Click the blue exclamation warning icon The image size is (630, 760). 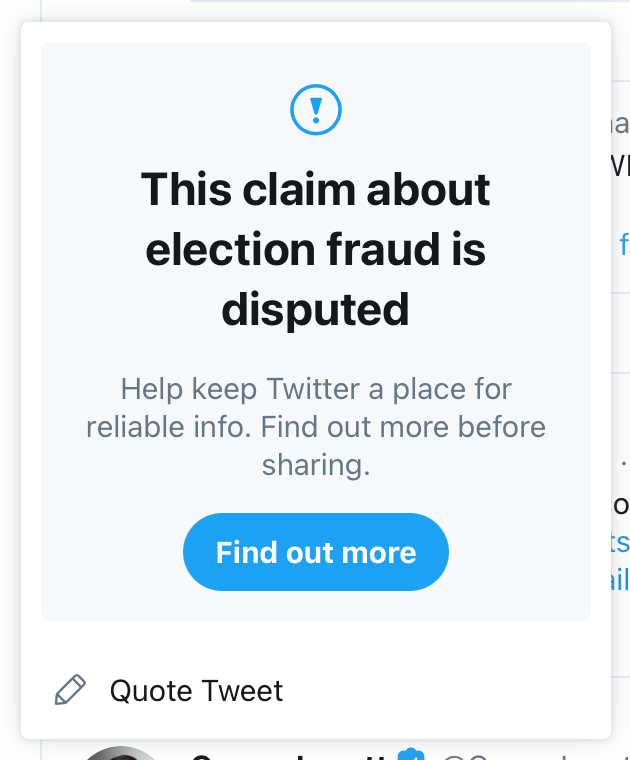pyautogui.click(x=316, y=110)
